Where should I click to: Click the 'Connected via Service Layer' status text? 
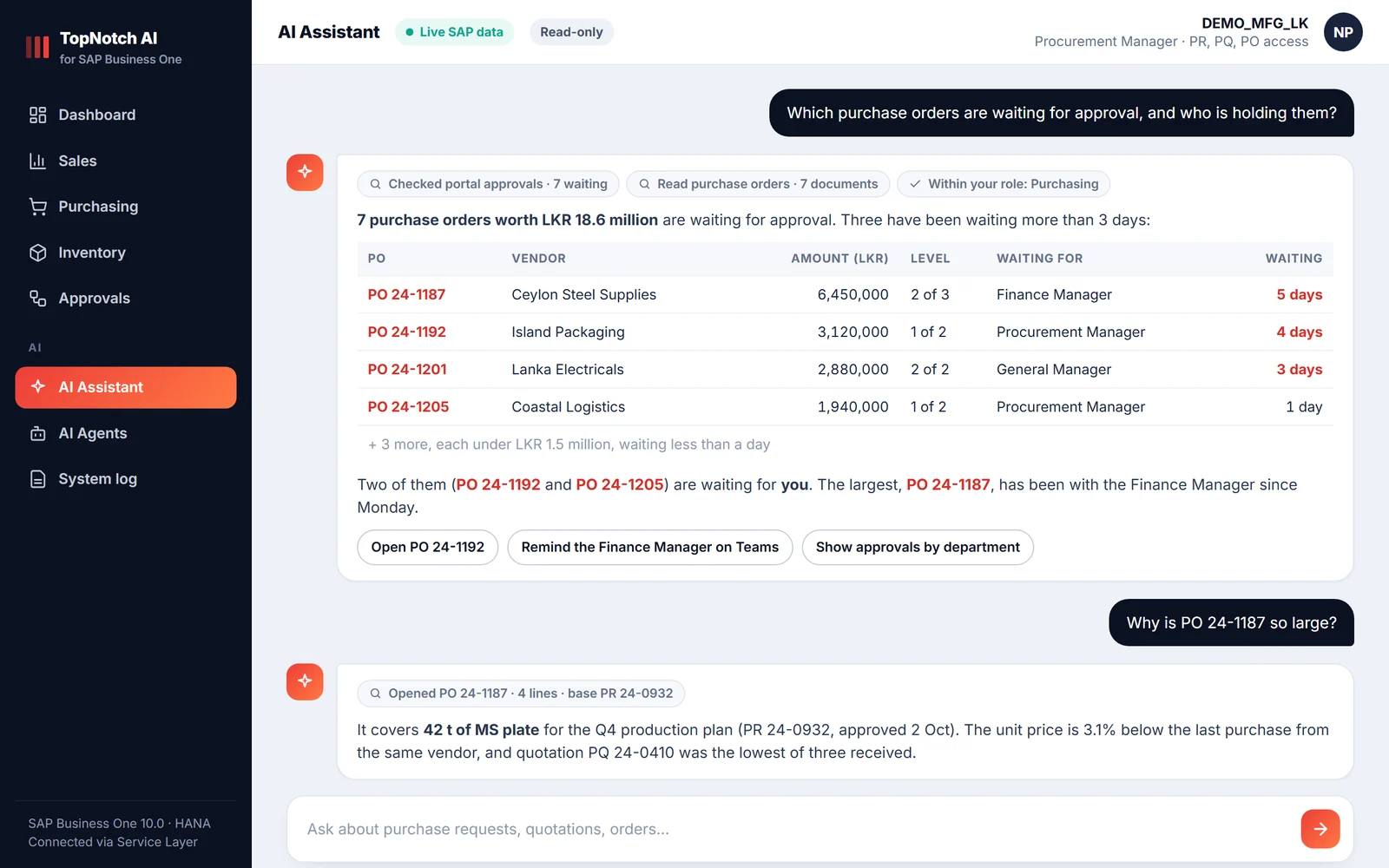point(113,842)
